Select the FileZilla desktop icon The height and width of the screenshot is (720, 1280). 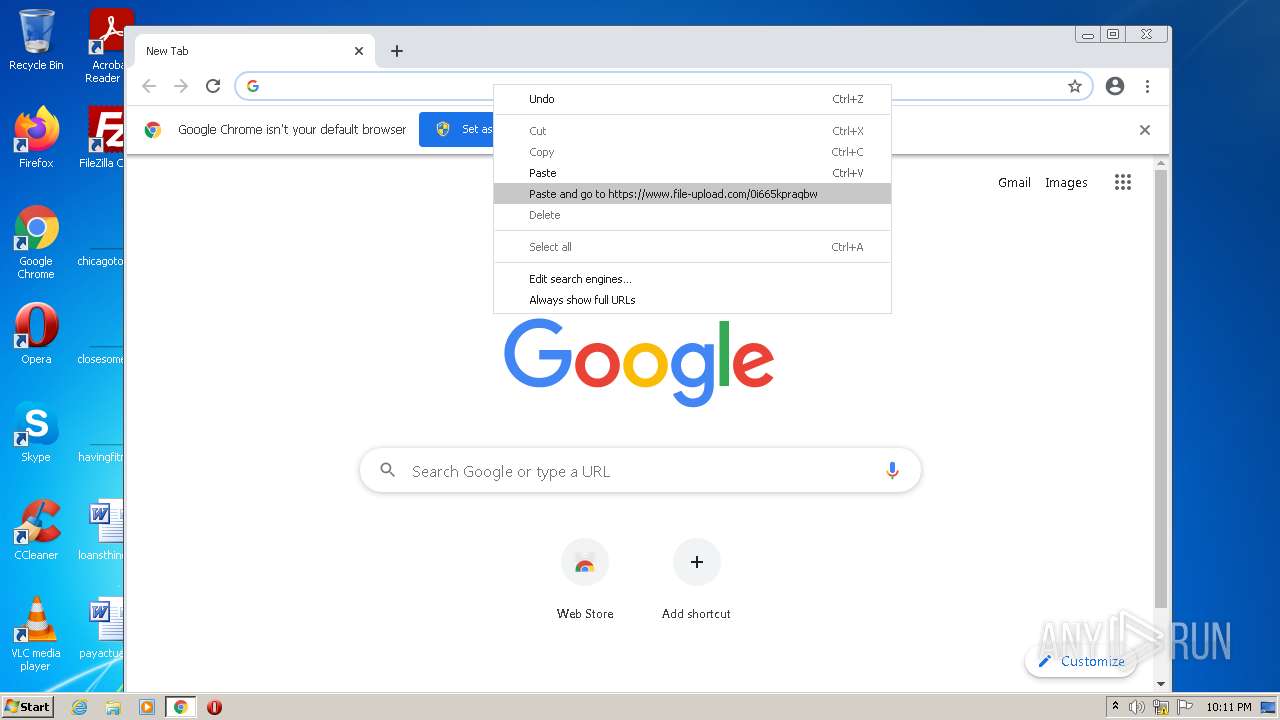coord(102,137)
